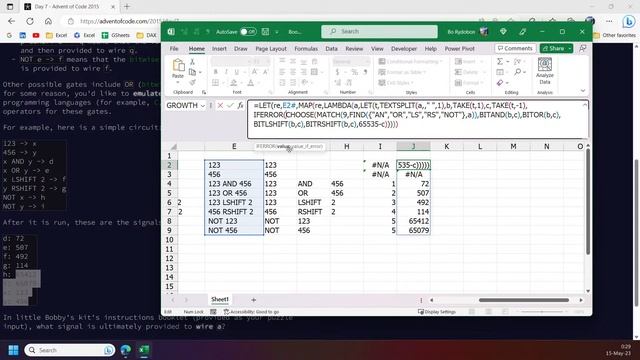Click the Find & Select magnifier icon

point(518,72)
